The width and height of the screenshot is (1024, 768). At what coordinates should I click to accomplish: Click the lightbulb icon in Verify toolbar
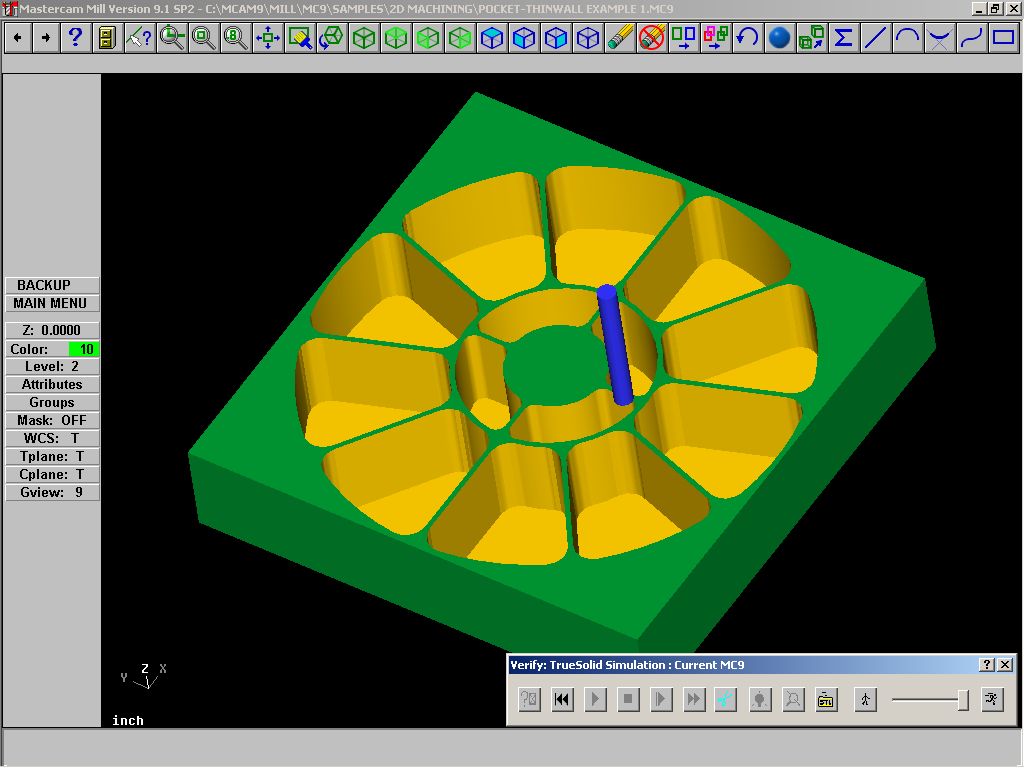[760, 700]
